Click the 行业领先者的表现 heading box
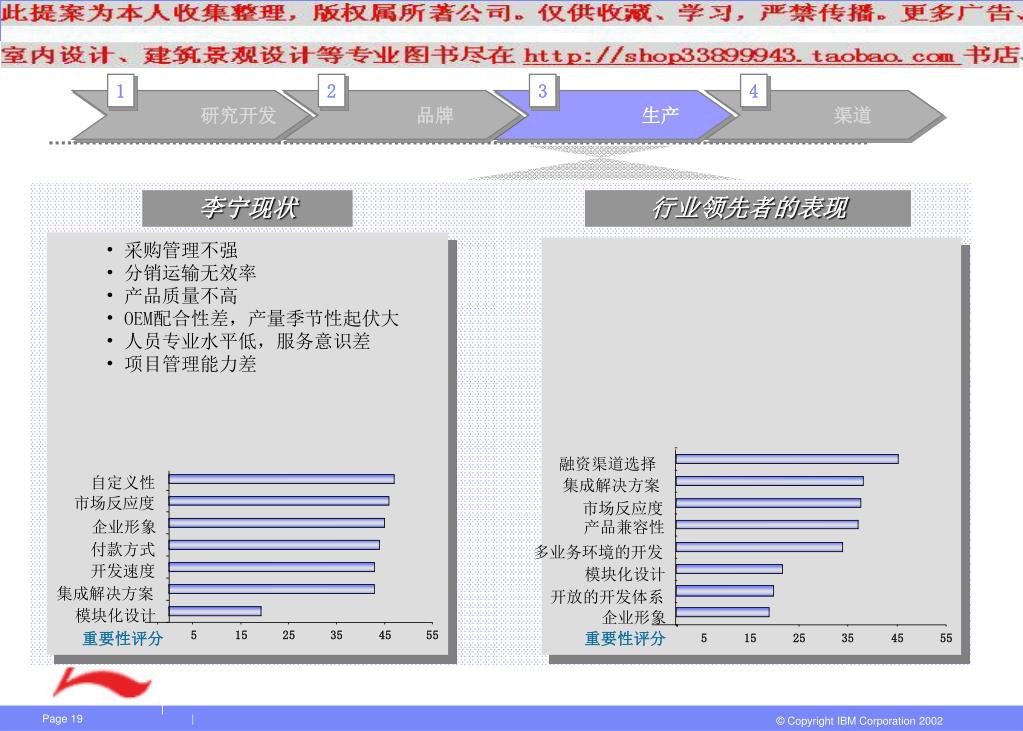Image resolution: width=1023 pixels, height=731 pixels. coord(748,208)
